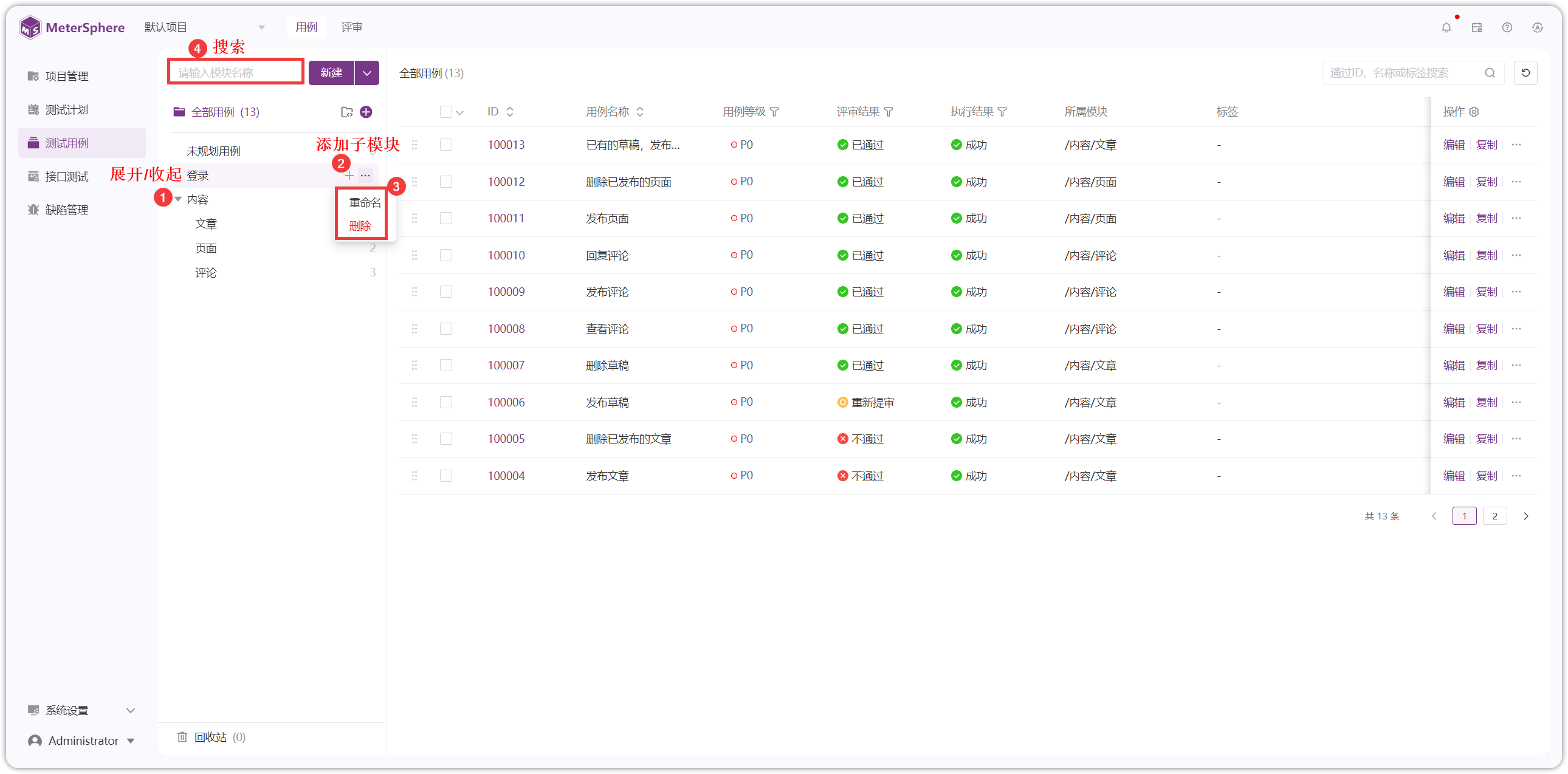Collapse the 内容 module tree node

click(x=178, y=200)
